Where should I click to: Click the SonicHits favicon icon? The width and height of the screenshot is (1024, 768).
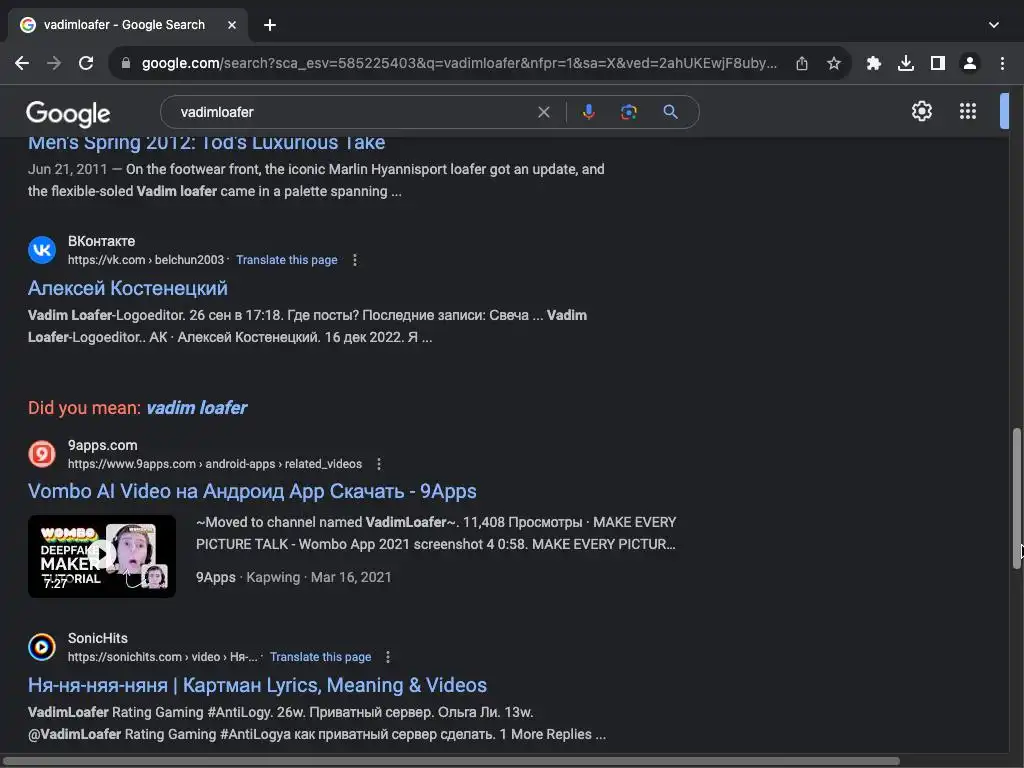click(x=42, y=647)
